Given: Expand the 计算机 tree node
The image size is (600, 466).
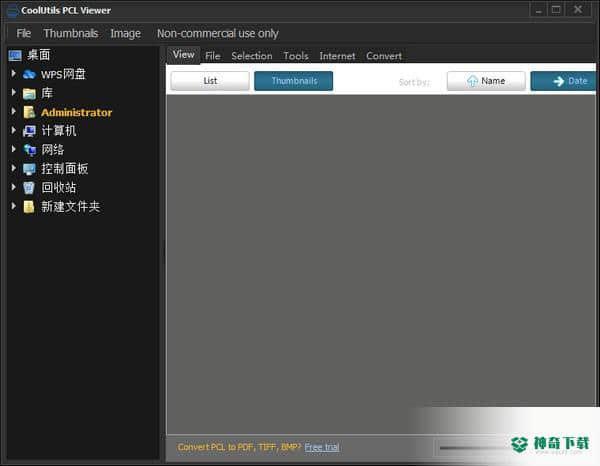Looking at the screenshot, I should 14,130.
